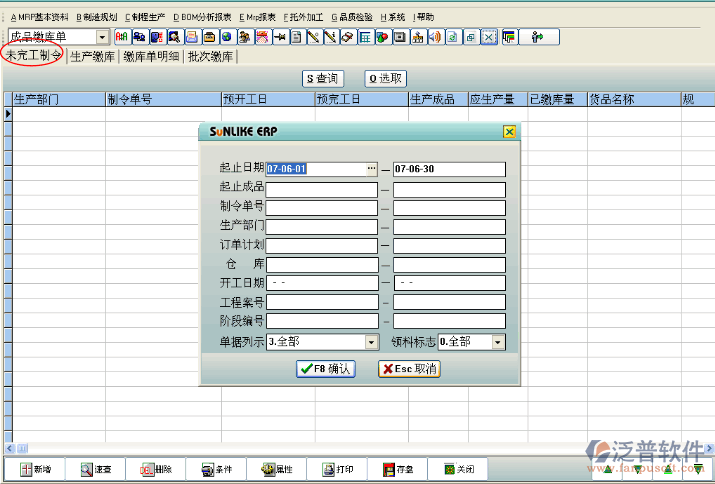Open the C 制程生产 menu
The image size is (715, 484).
point(145,17)
